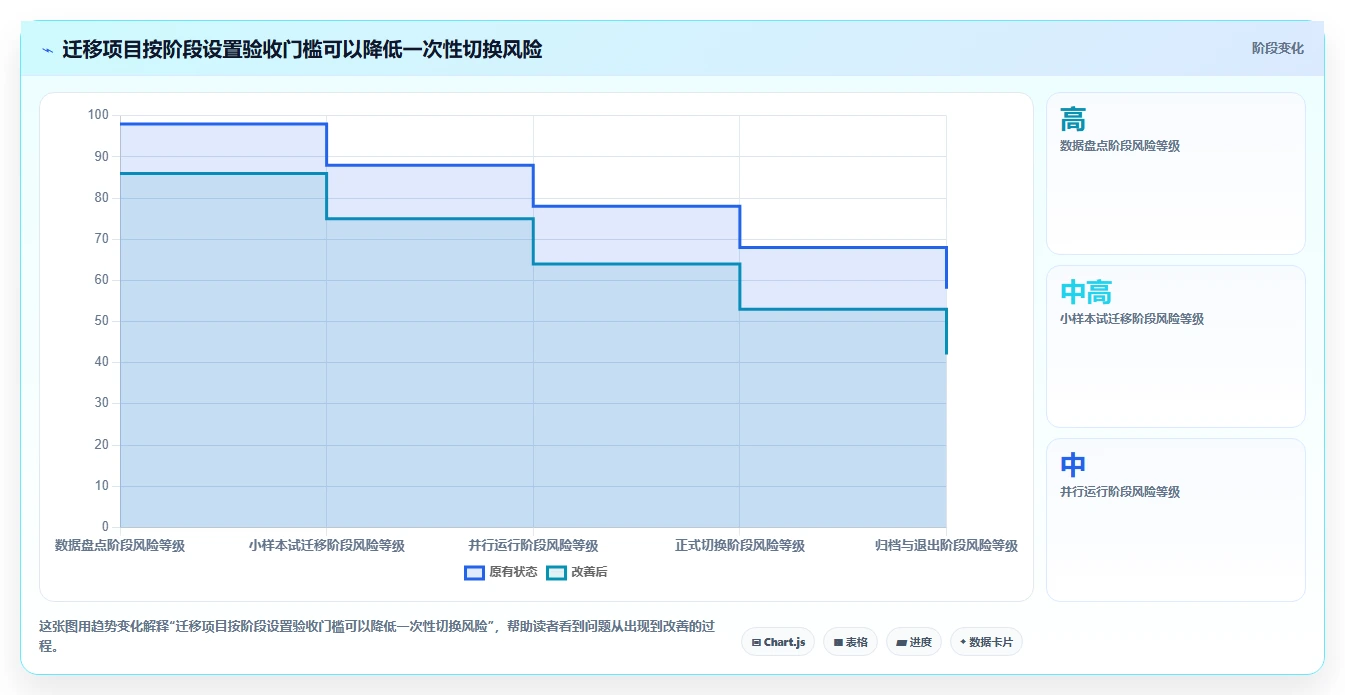The height and width of the screenshot is (695, 1345).
Task: Click x-axis label 正式切换阶段风险等级
Action: (x=740, y=545)
